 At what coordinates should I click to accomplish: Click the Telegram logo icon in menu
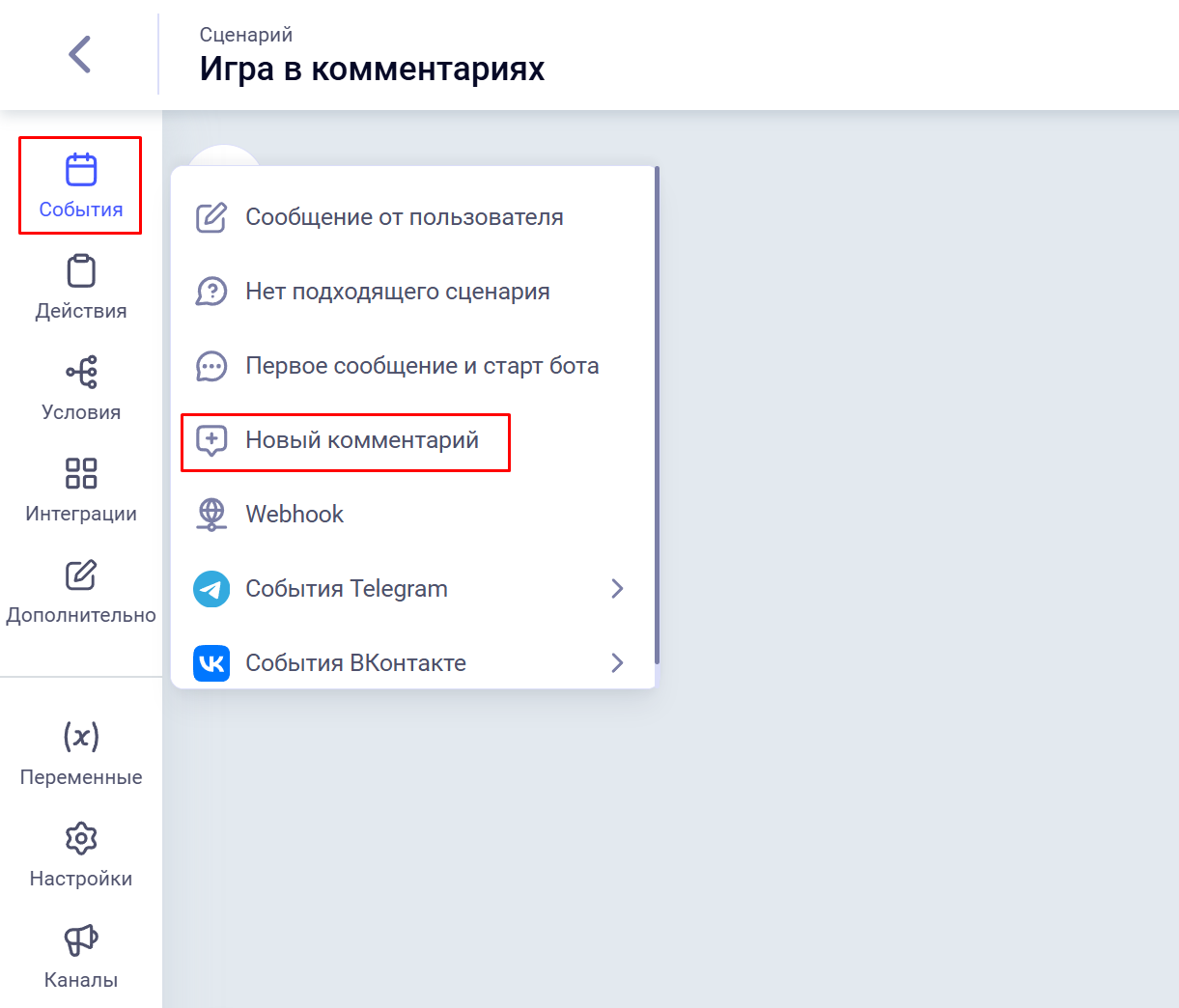point(211,589)
